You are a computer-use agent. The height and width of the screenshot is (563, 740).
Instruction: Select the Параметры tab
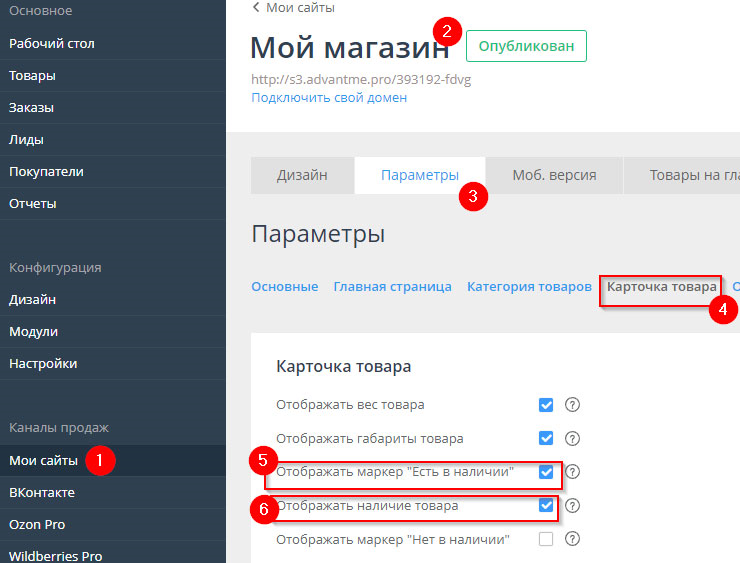tap(419, 175)
